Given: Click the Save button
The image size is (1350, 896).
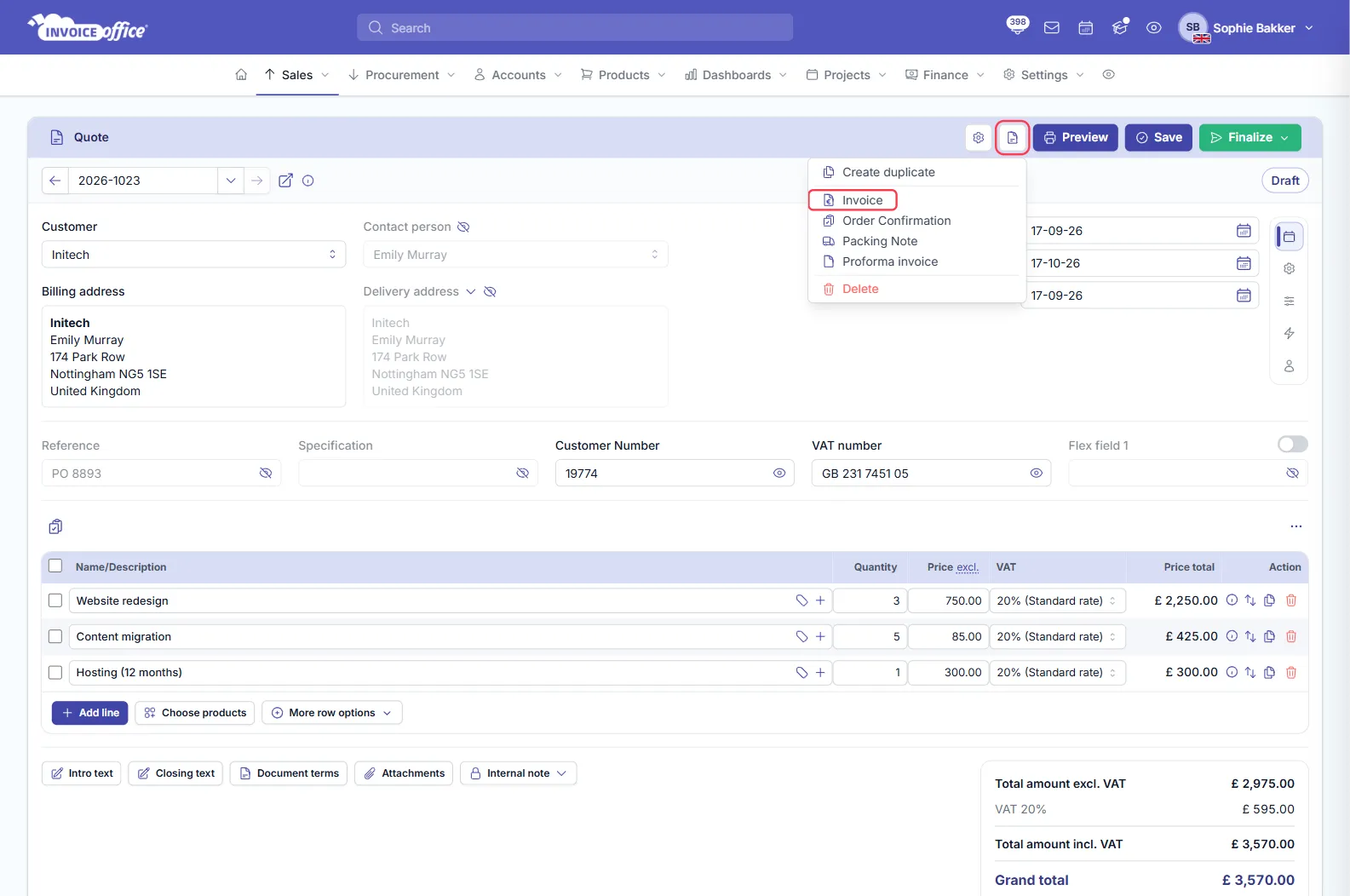Looking at the screenshot, I should click(x=1158, y=137).
